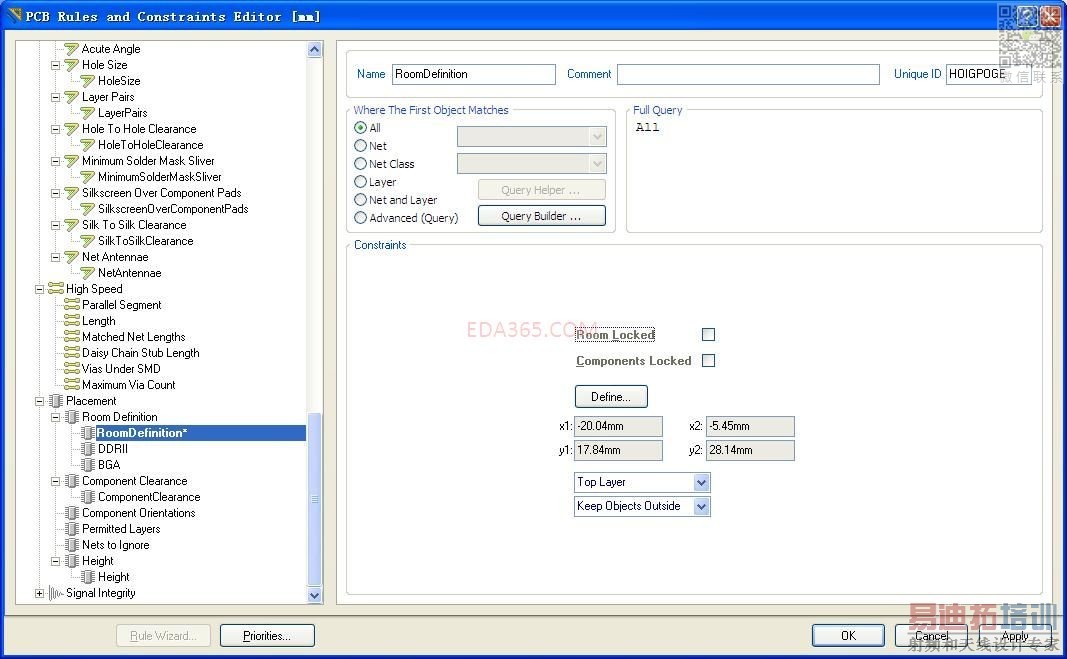Screen dimensions: 1067x659
Task: Enable the Room Locked checkbox
Action: pyautogui.click(x=708, y=334)
